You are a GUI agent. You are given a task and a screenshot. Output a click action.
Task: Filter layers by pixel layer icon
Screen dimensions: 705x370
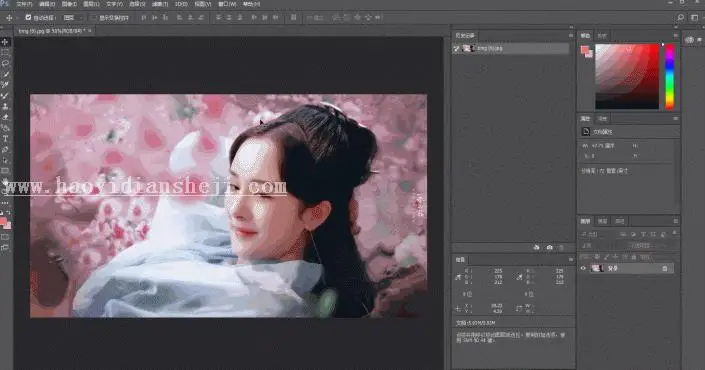[x=624, y=234]
